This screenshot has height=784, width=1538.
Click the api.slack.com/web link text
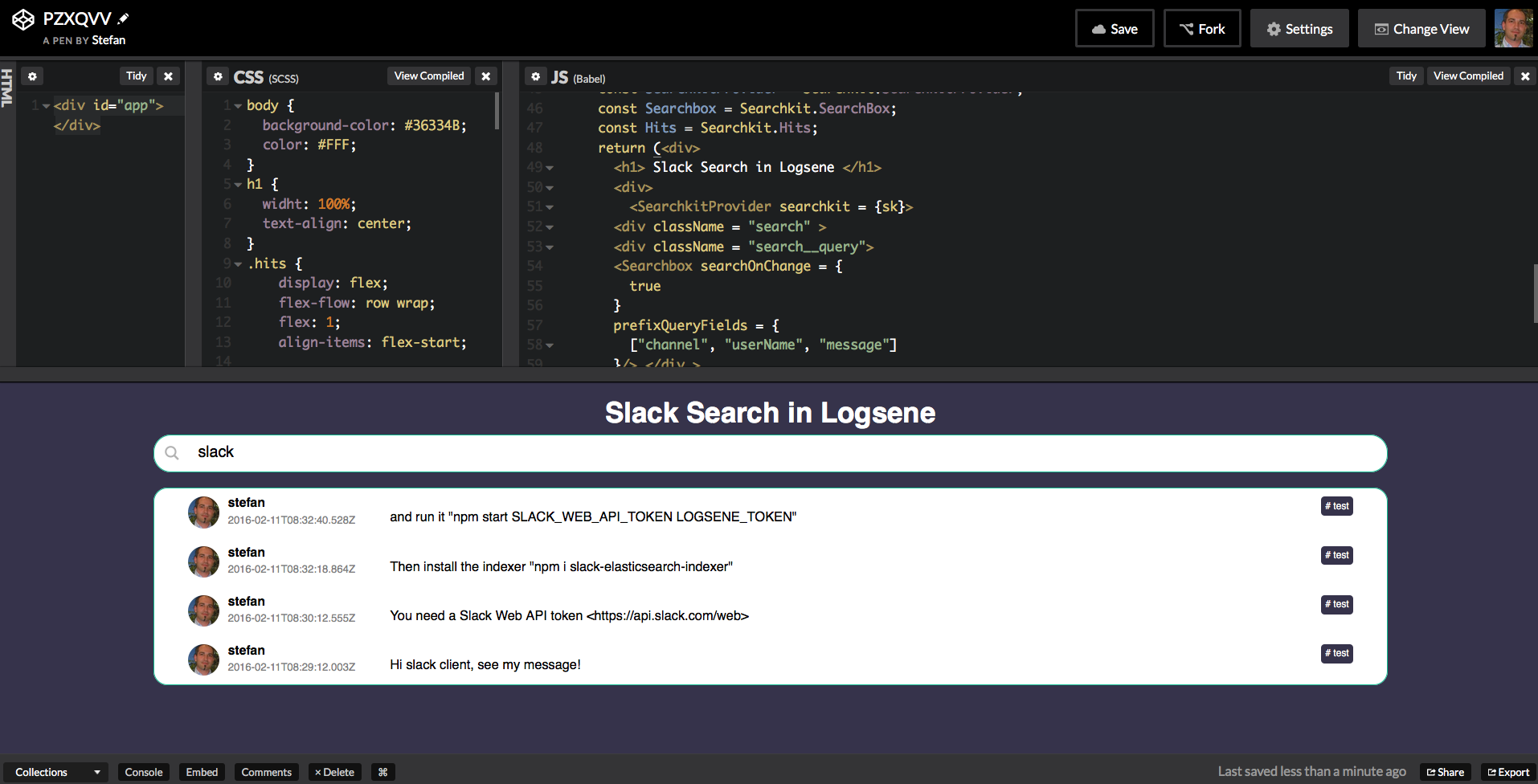[x=668, y=616]
